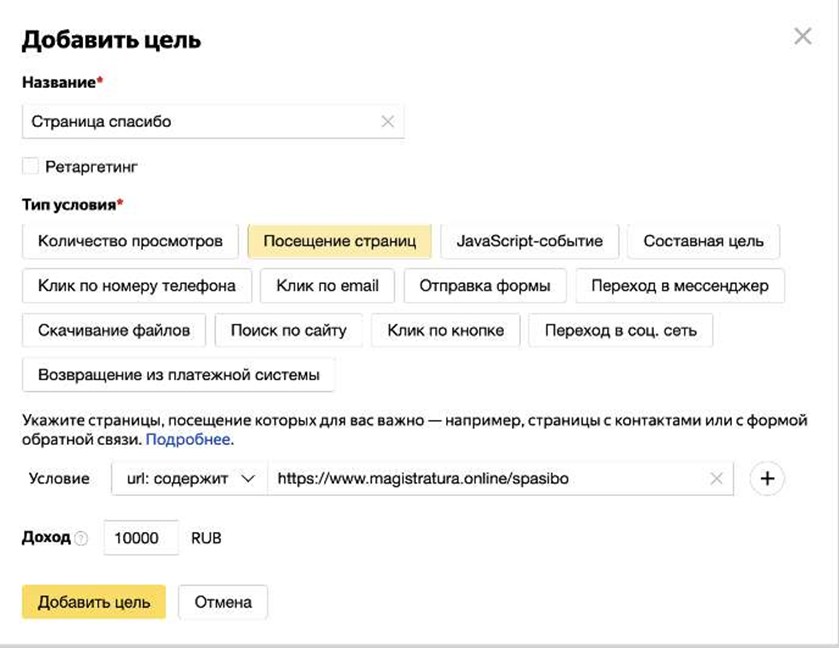Cancel with the Отмена button
839x648 pixels.
pos(223,602)
